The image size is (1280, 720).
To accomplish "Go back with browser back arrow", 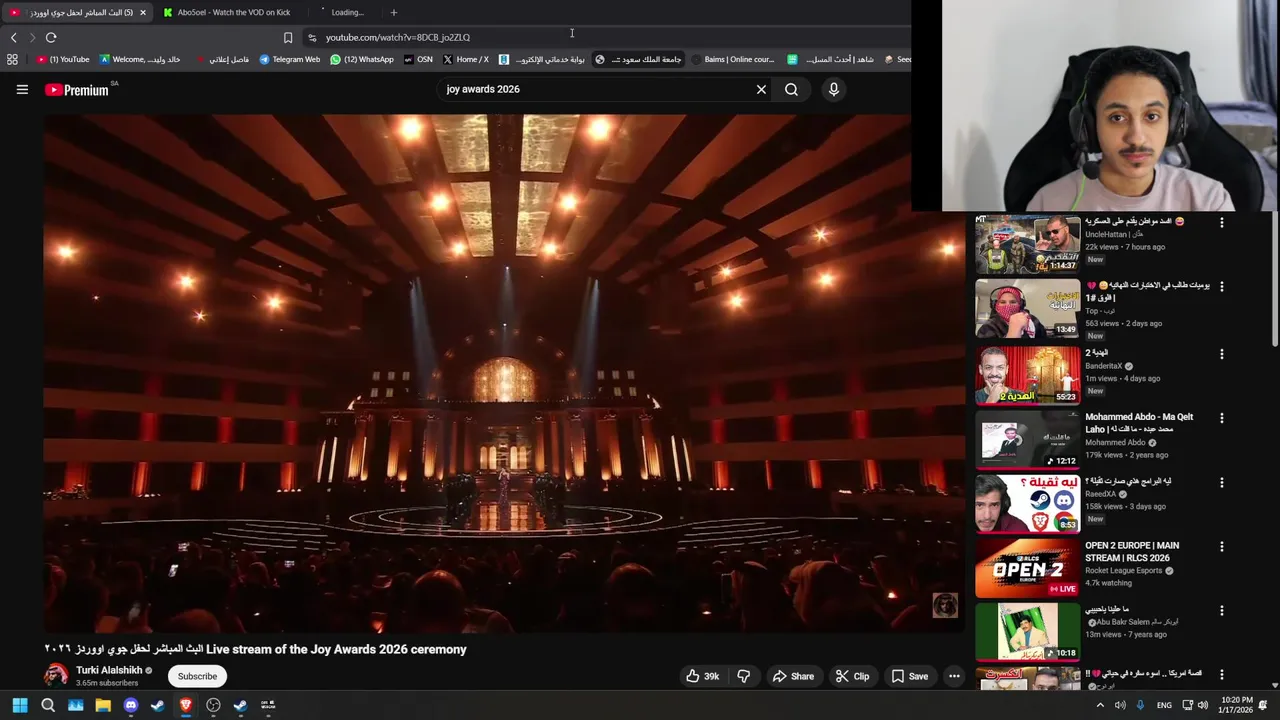I will coord(13,37).
